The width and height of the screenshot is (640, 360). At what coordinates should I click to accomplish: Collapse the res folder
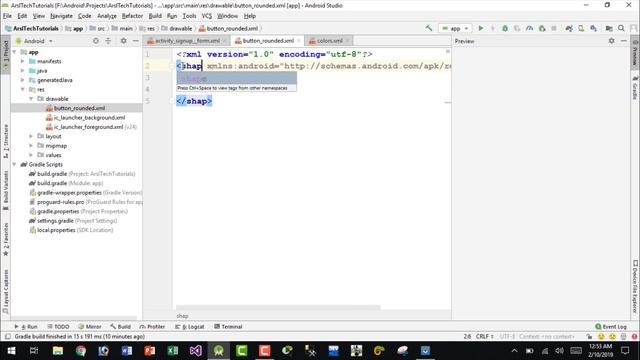[x=23, y=89]
